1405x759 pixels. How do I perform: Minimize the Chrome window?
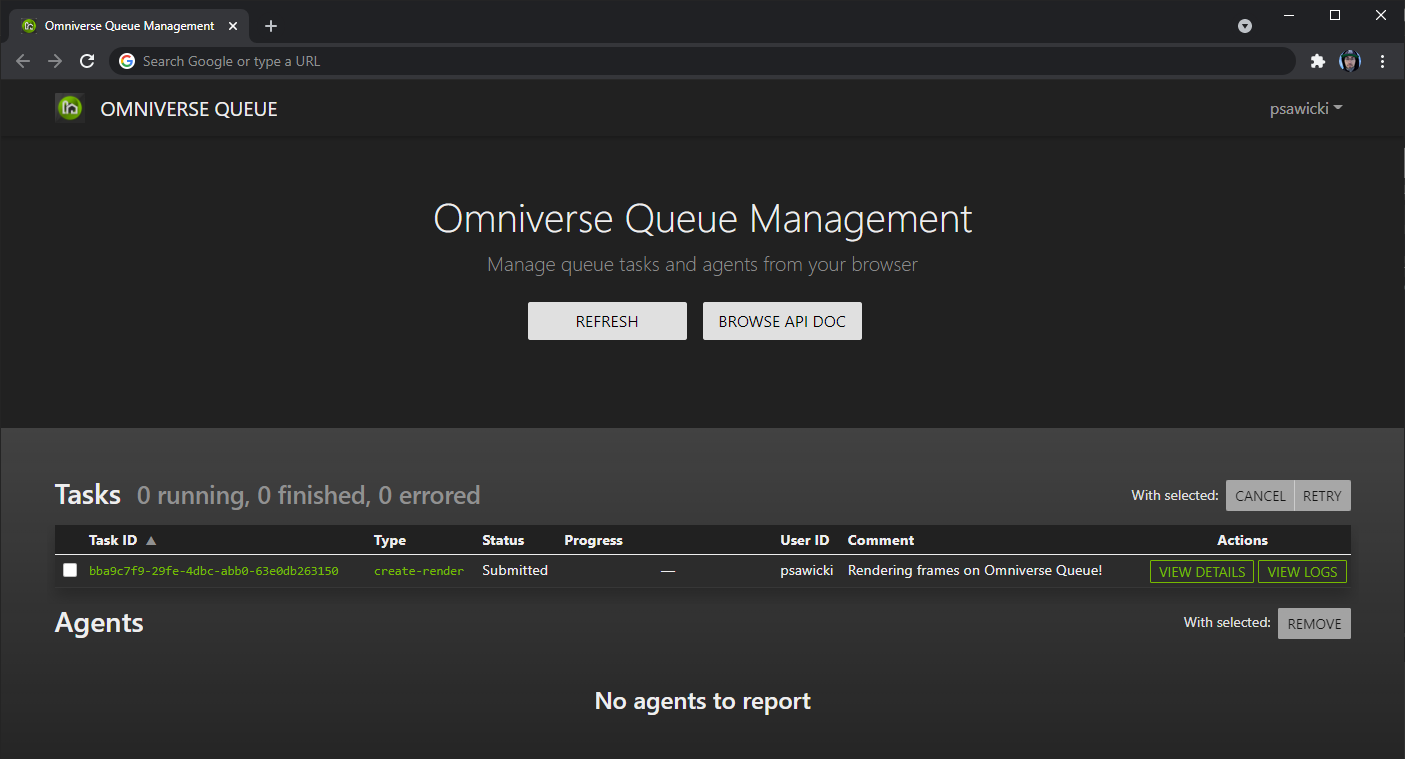pos(1289,15)
